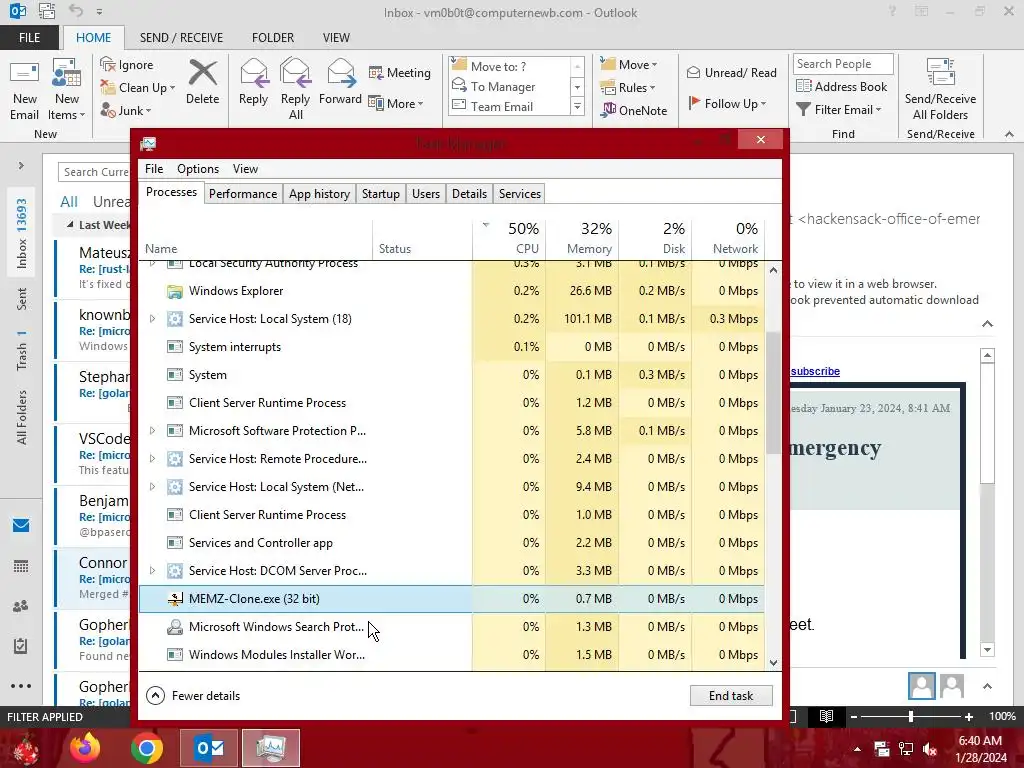
Task: Open the Clean Up dropdown
Action: tap(172, 88)
